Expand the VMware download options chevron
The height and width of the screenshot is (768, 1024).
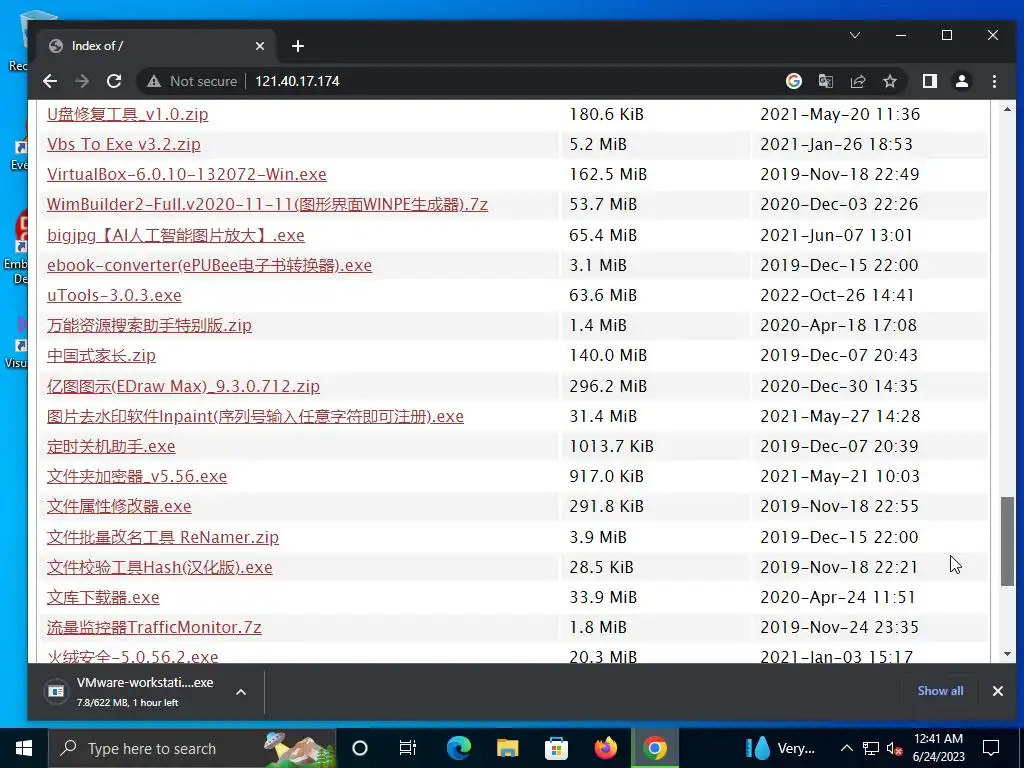coord(241,692)
